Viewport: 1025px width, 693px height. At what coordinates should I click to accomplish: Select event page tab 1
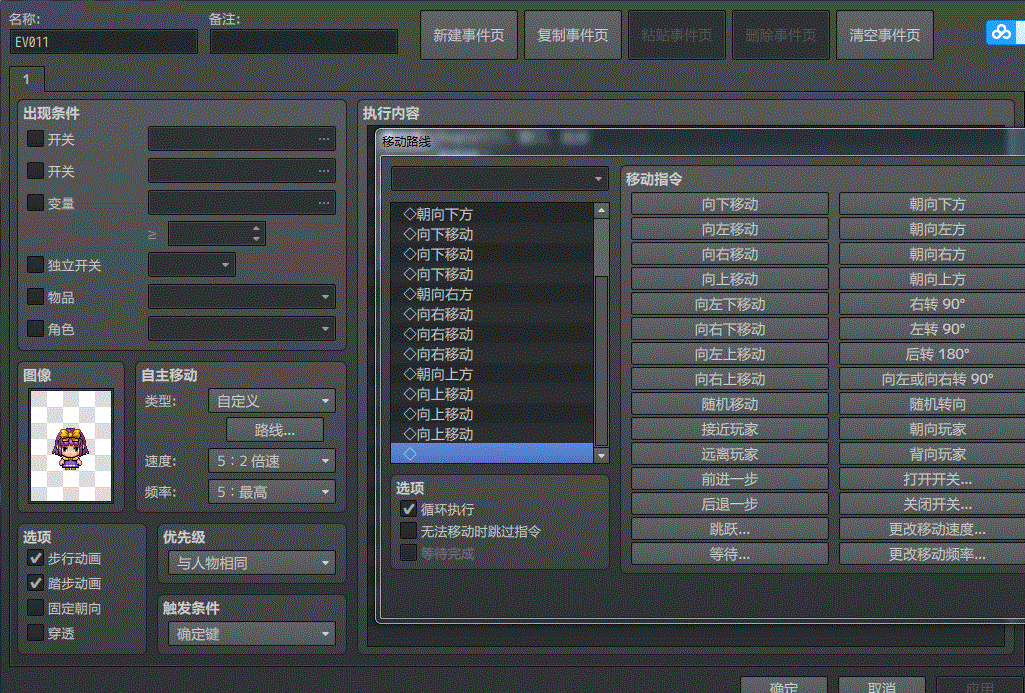point(26,79)
